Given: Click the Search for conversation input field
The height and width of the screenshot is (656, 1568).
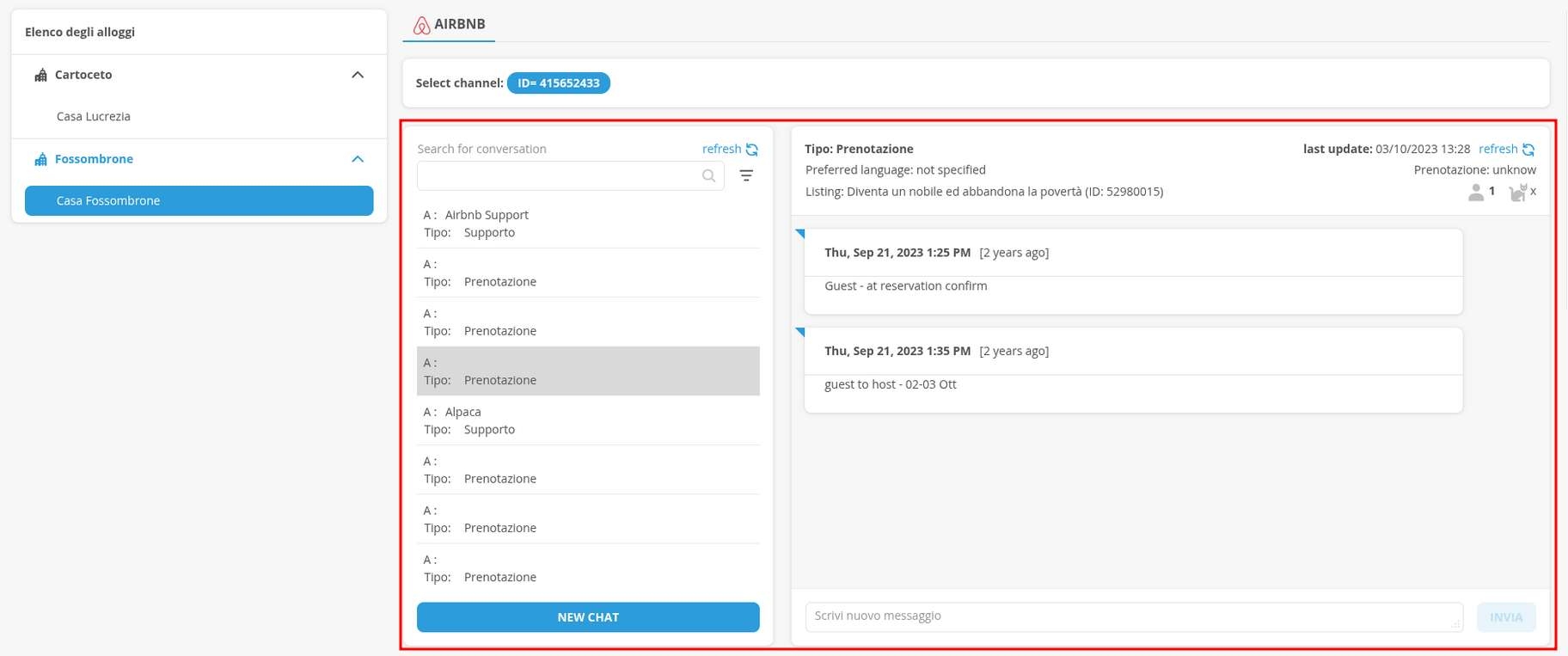Looking at the screenshot, I should 559,175.
